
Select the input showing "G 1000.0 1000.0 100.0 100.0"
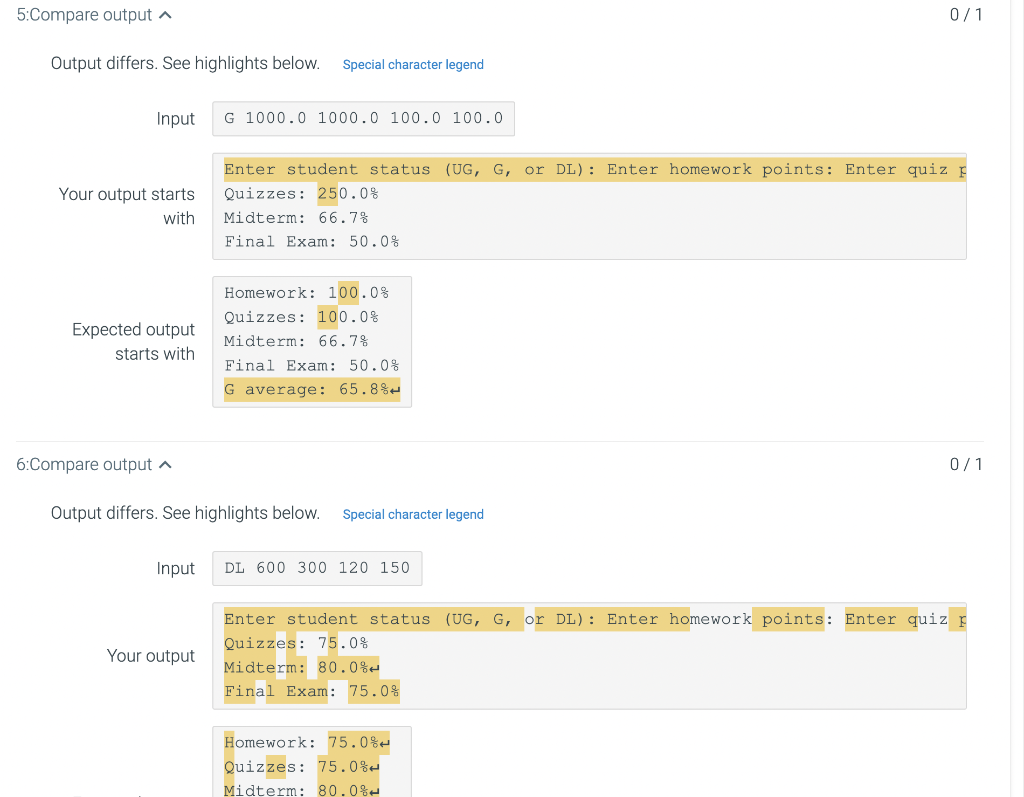[363, 118]
